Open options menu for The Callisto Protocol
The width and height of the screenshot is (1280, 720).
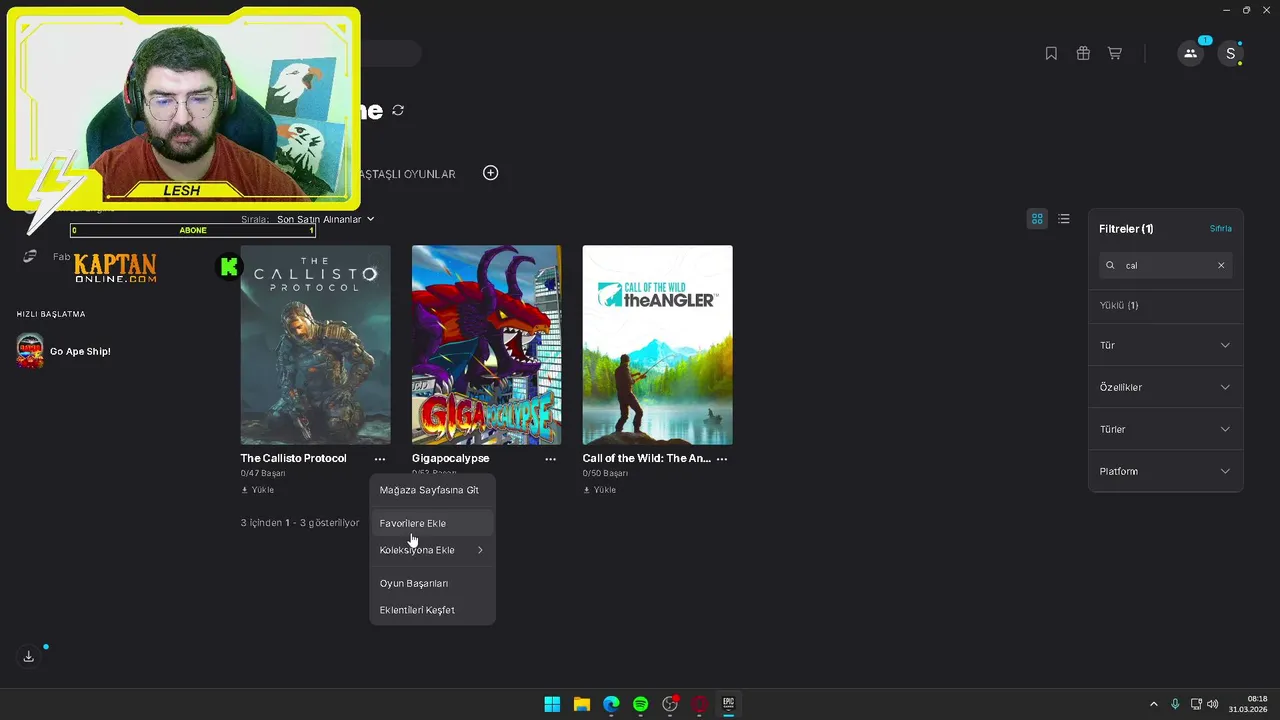pos(379,459)
